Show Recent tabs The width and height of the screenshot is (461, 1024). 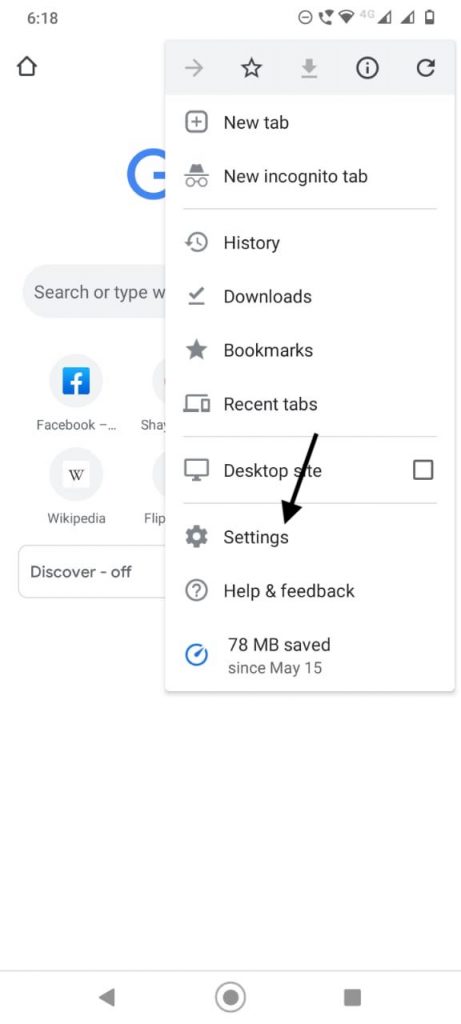point(310,404)
